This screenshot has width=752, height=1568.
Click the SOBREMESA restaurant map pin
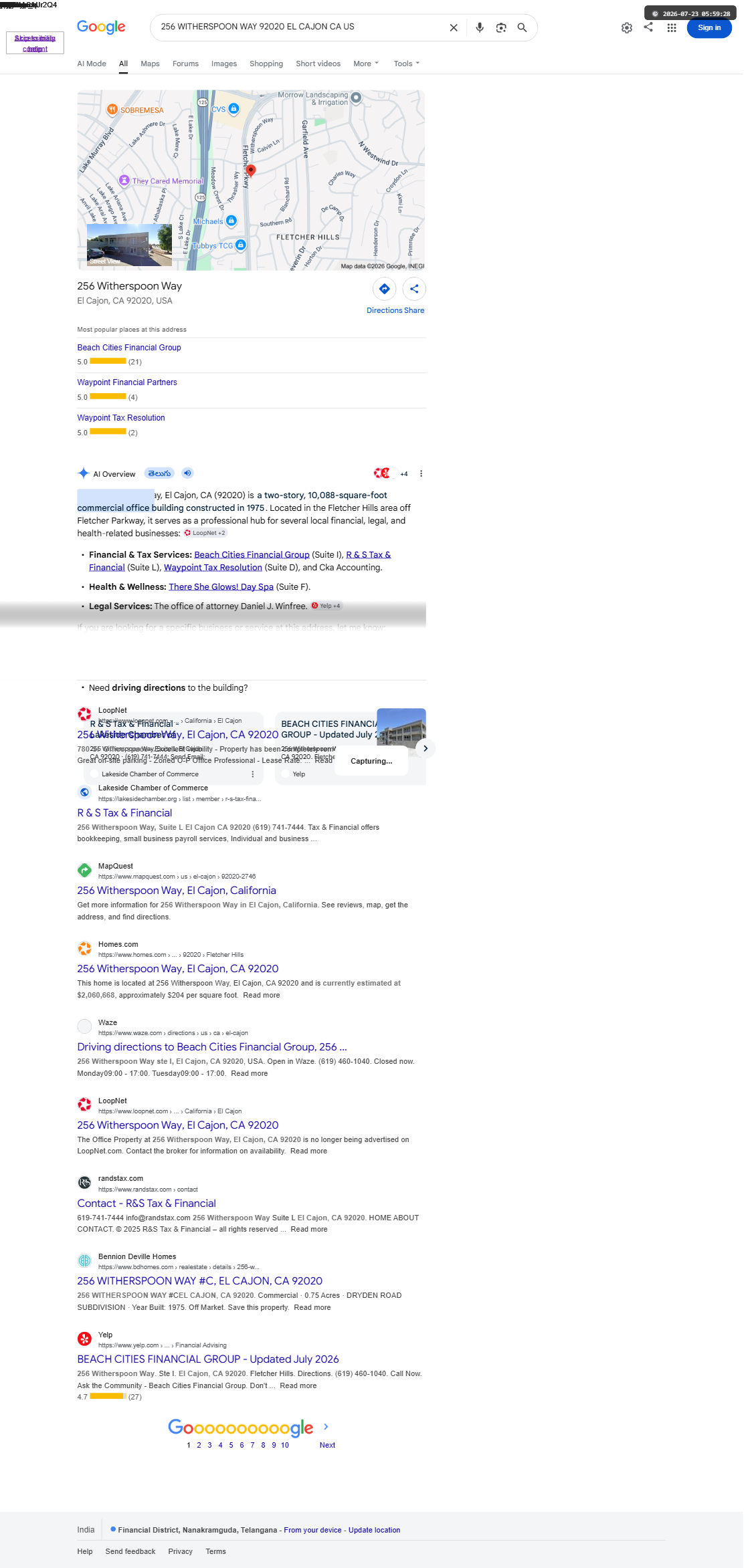pyautogui.click(x=112, y=109)
